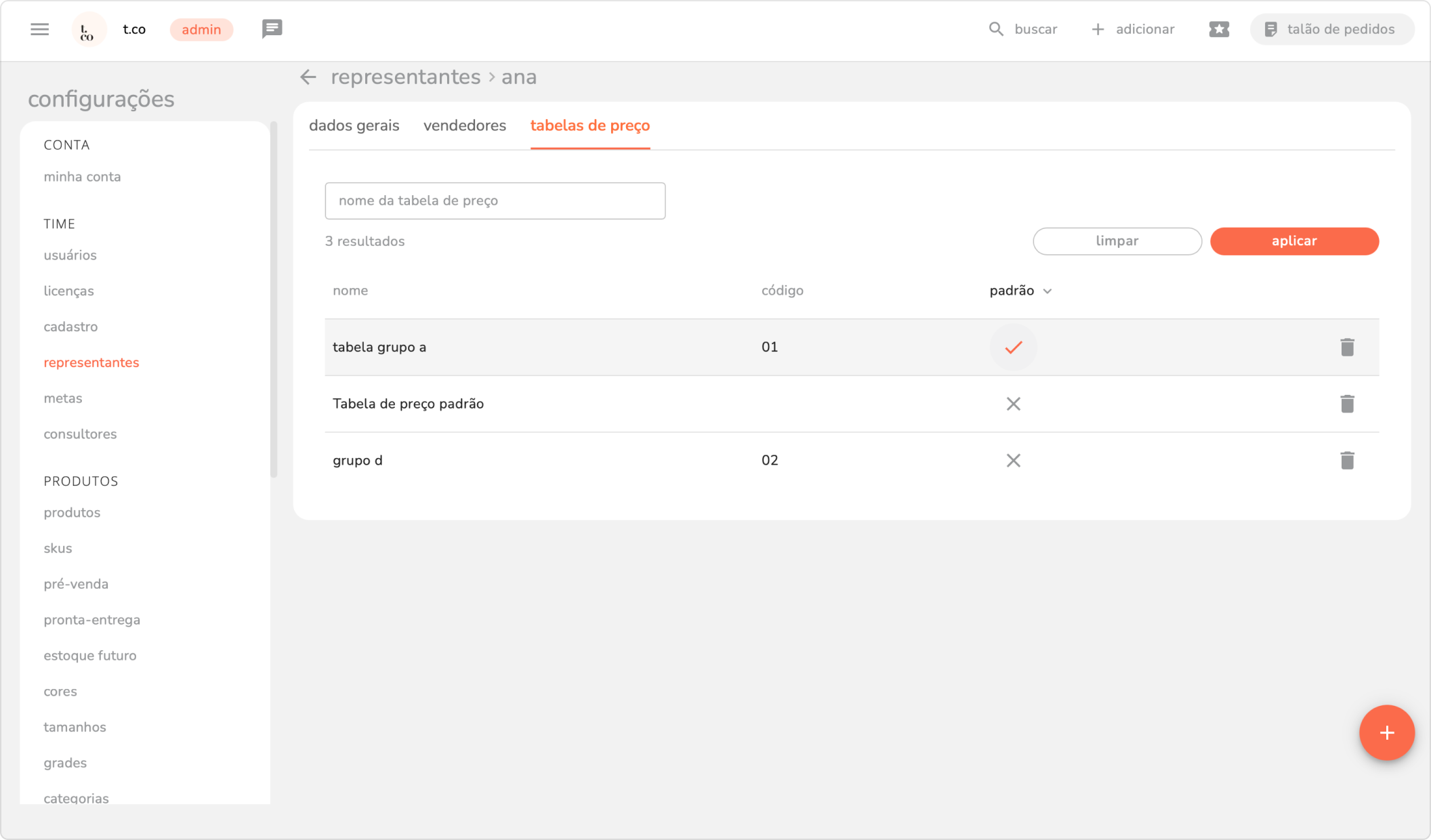Set Tabela de preço padrão as default
This screenshot has width=1431, height=840.
coord(1013,404)
